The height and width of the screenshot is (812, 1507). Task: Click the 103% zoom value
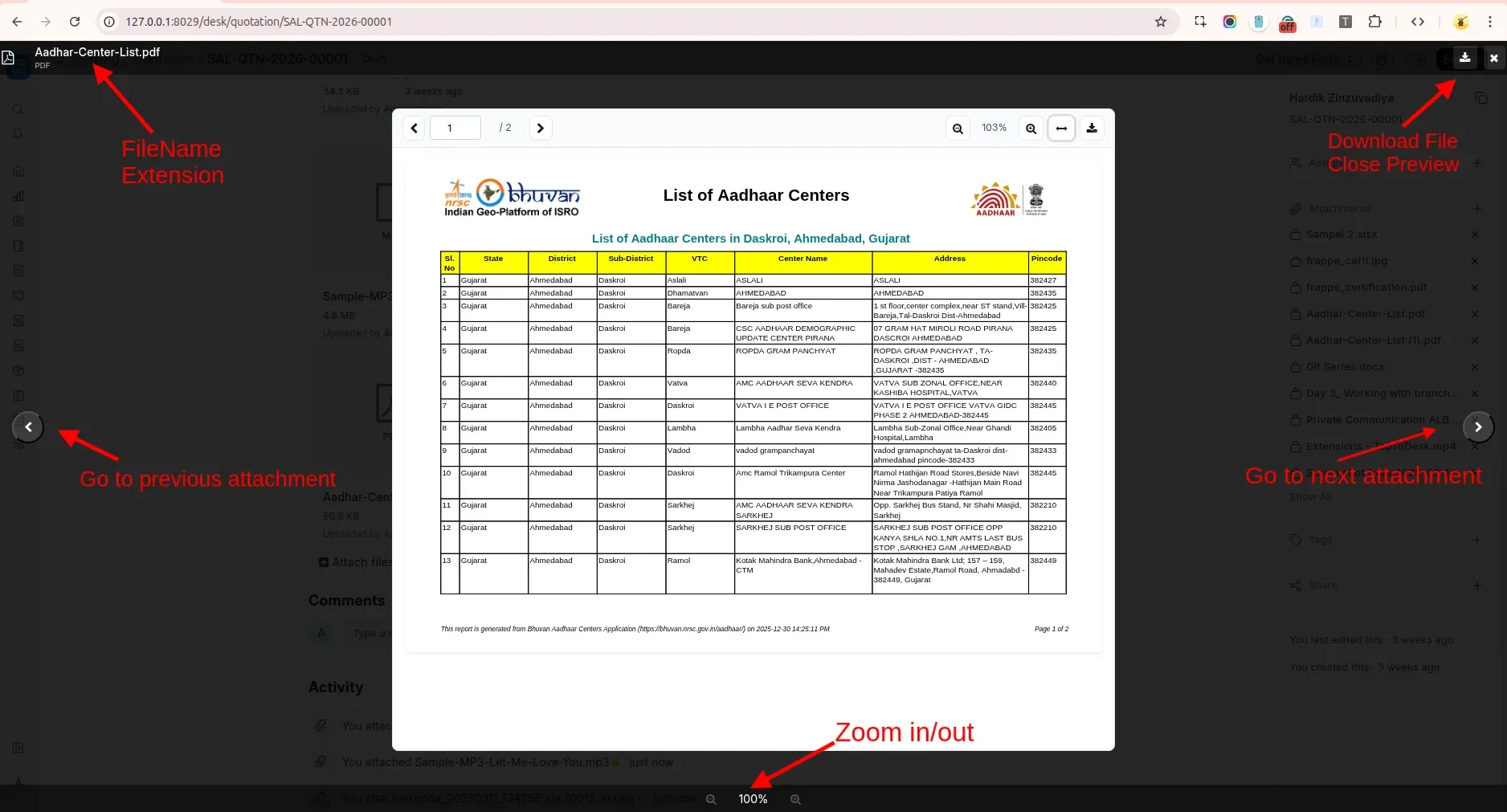[x=994, y=128]
